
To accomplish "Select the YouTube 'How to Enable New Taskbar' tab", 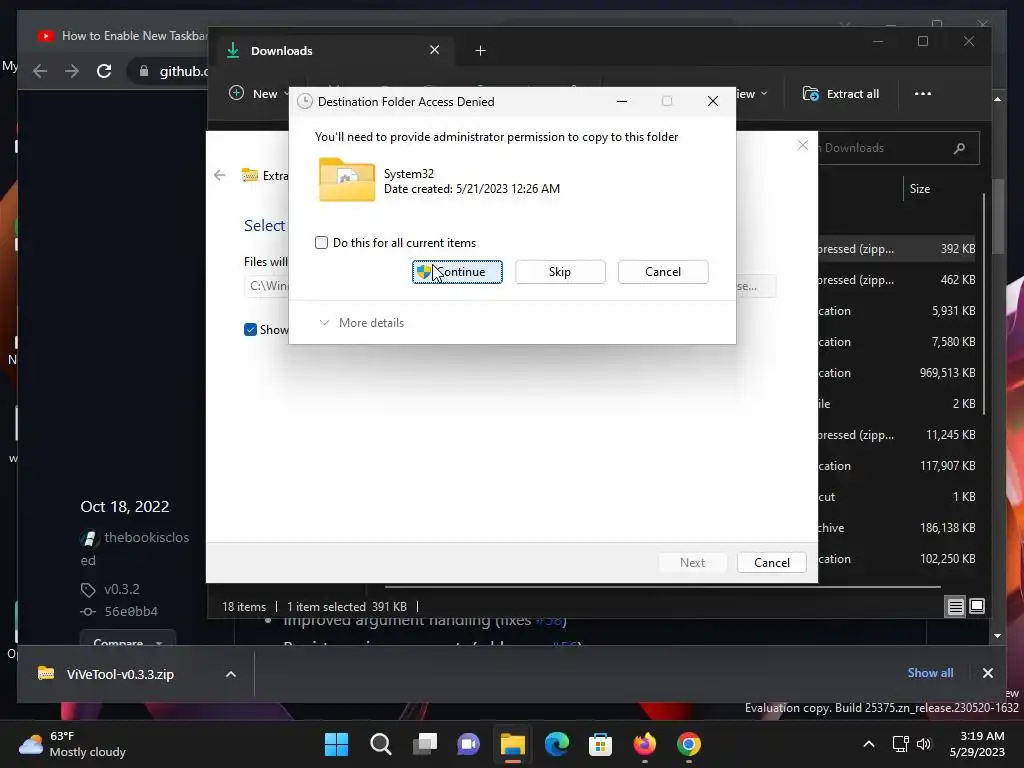I will 121,36.
